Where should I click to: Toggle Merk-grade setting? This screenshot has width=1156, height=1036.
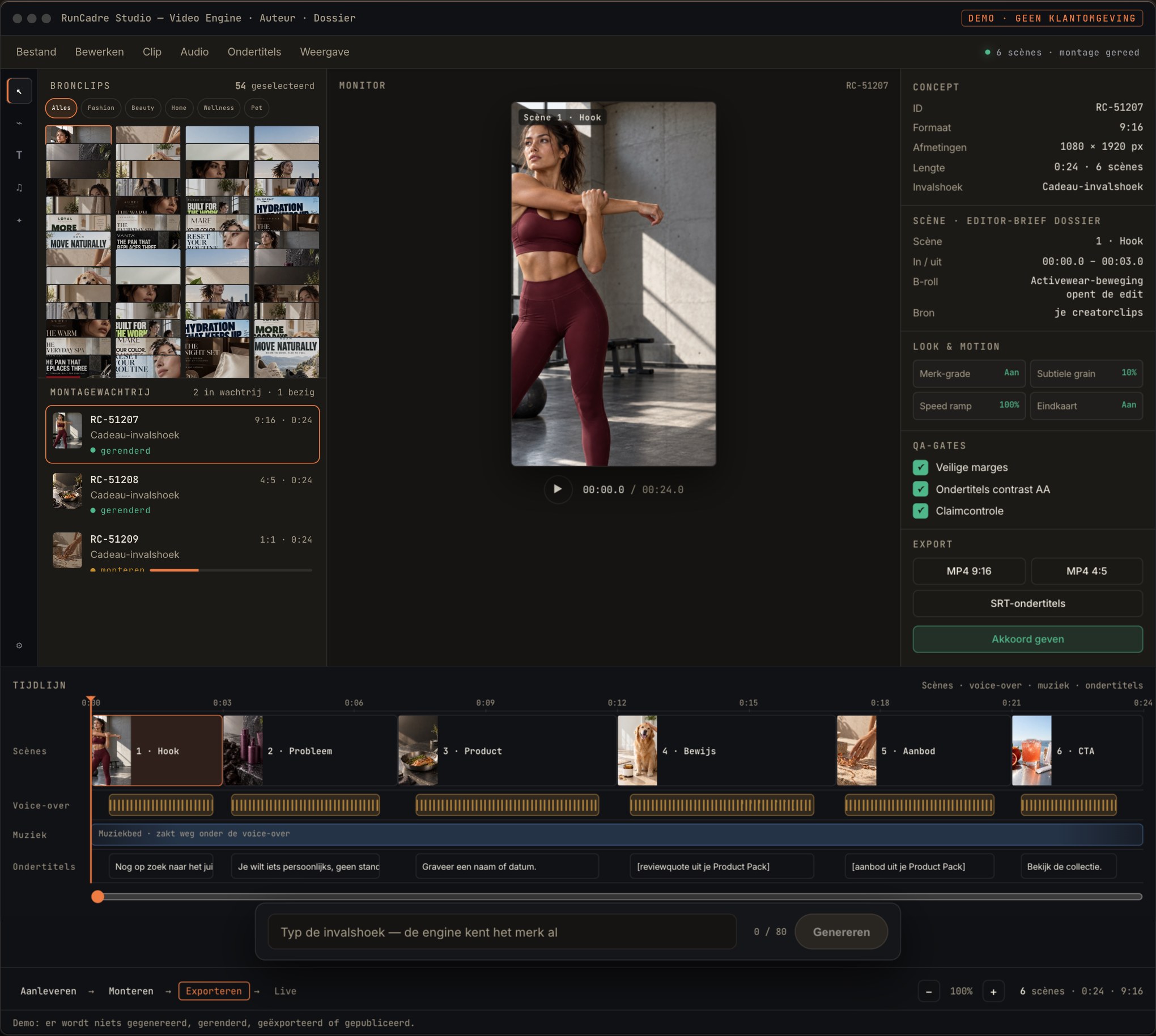coord(968,373)
